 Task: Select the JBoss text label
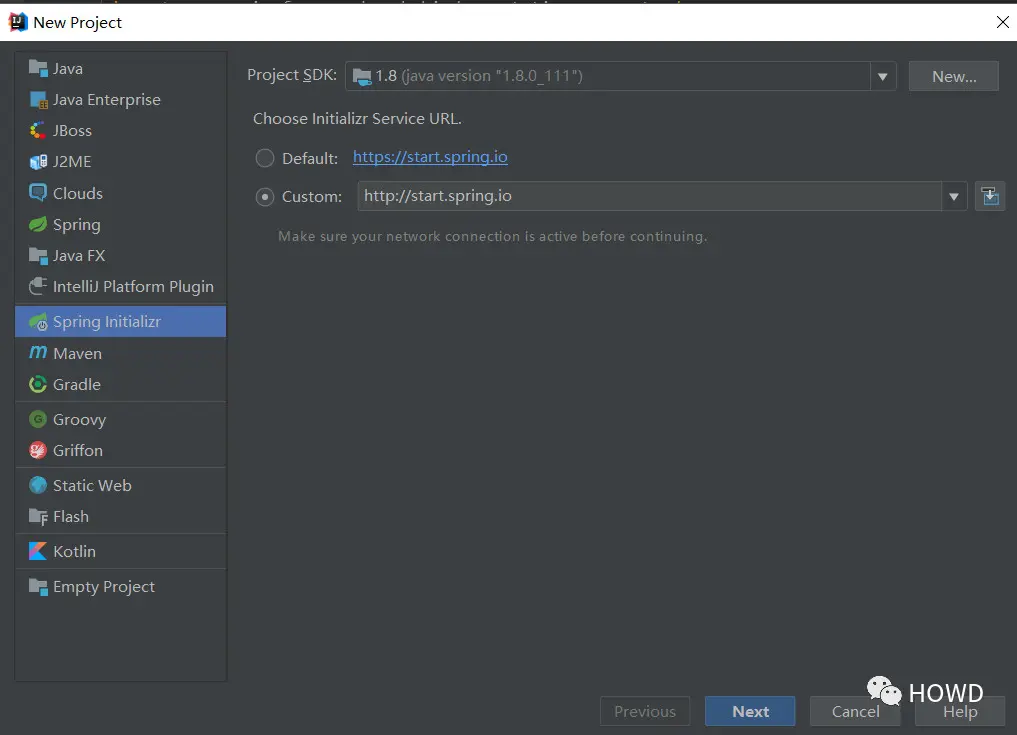tap(72, 131)
